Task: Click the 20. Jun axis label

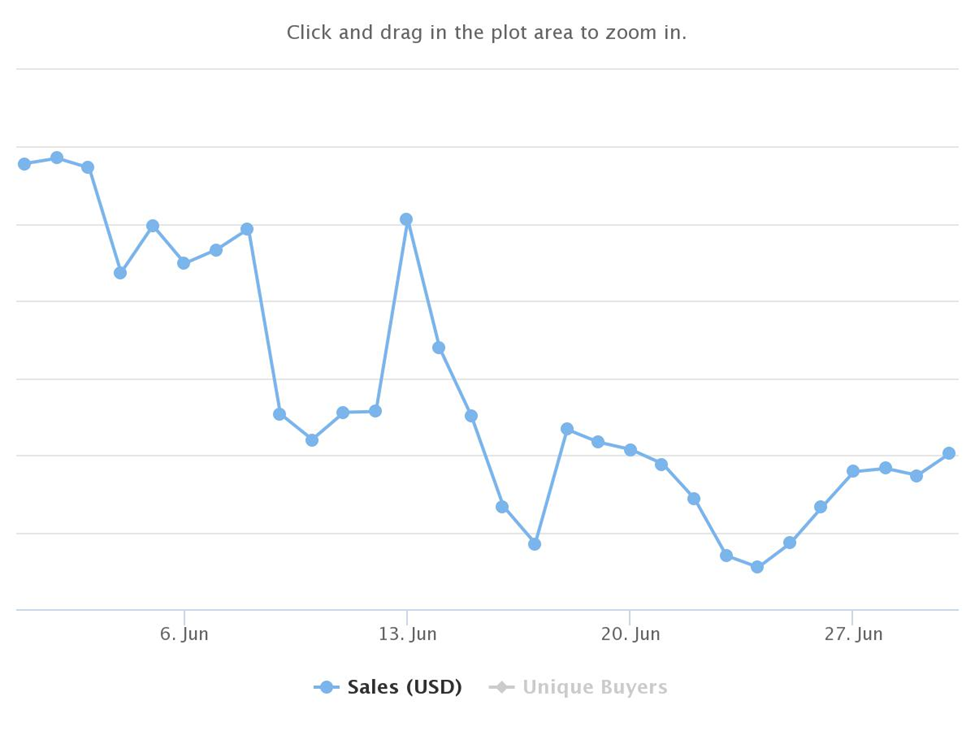Action: 631,634
